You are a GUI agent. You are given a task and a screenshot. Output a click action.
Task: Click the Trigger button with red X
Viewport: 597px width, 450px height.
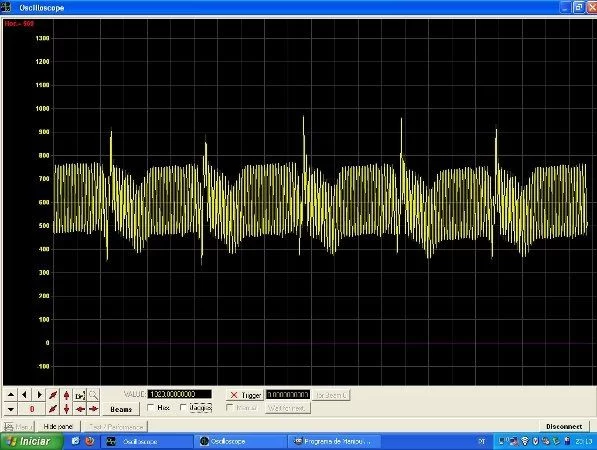coord(245,395)
